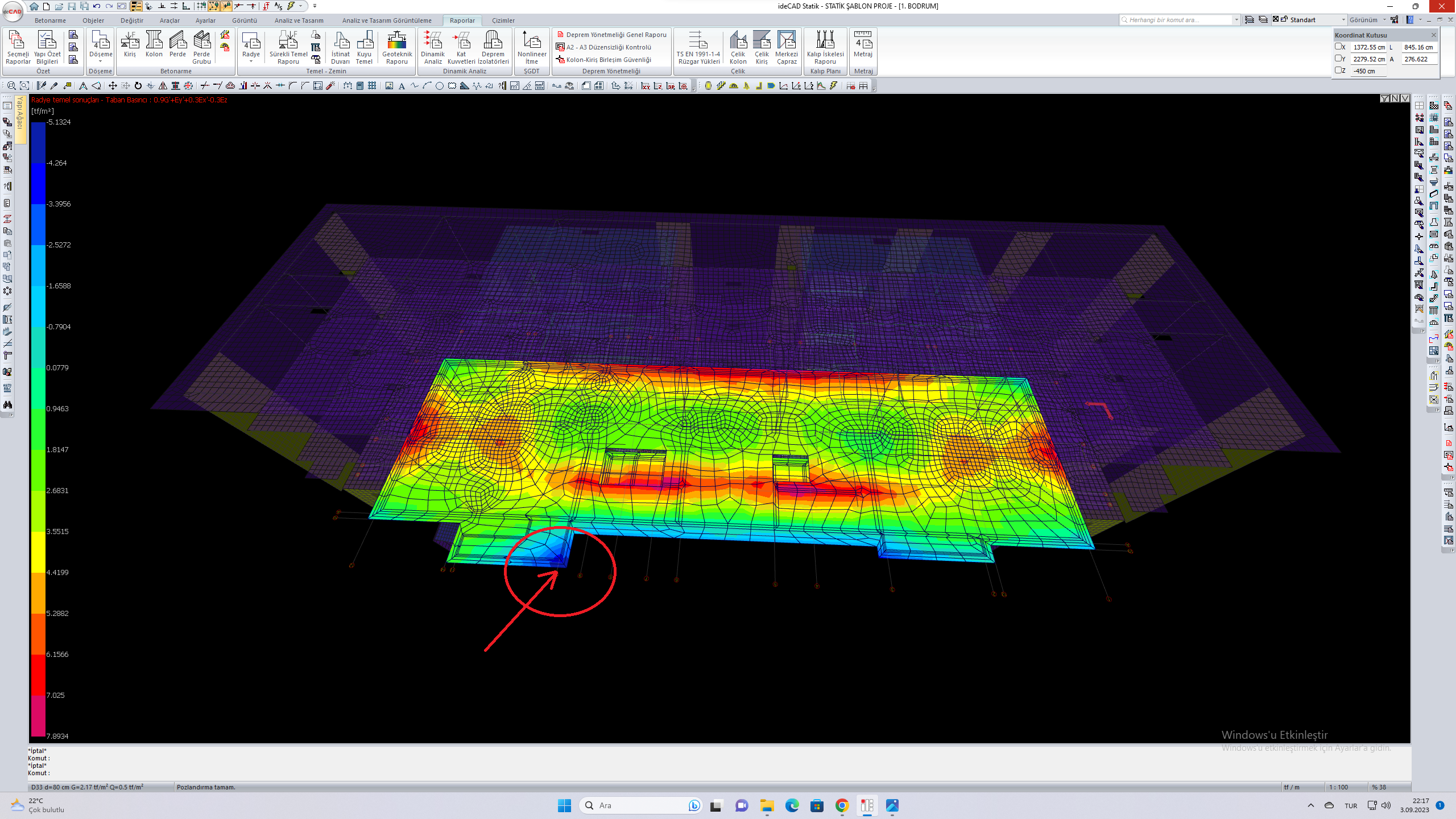Tick the Z coordinate checkbox
The width and height of the screenshot is (1456, 819).
pyautogui.click(x=1338, y=71)
